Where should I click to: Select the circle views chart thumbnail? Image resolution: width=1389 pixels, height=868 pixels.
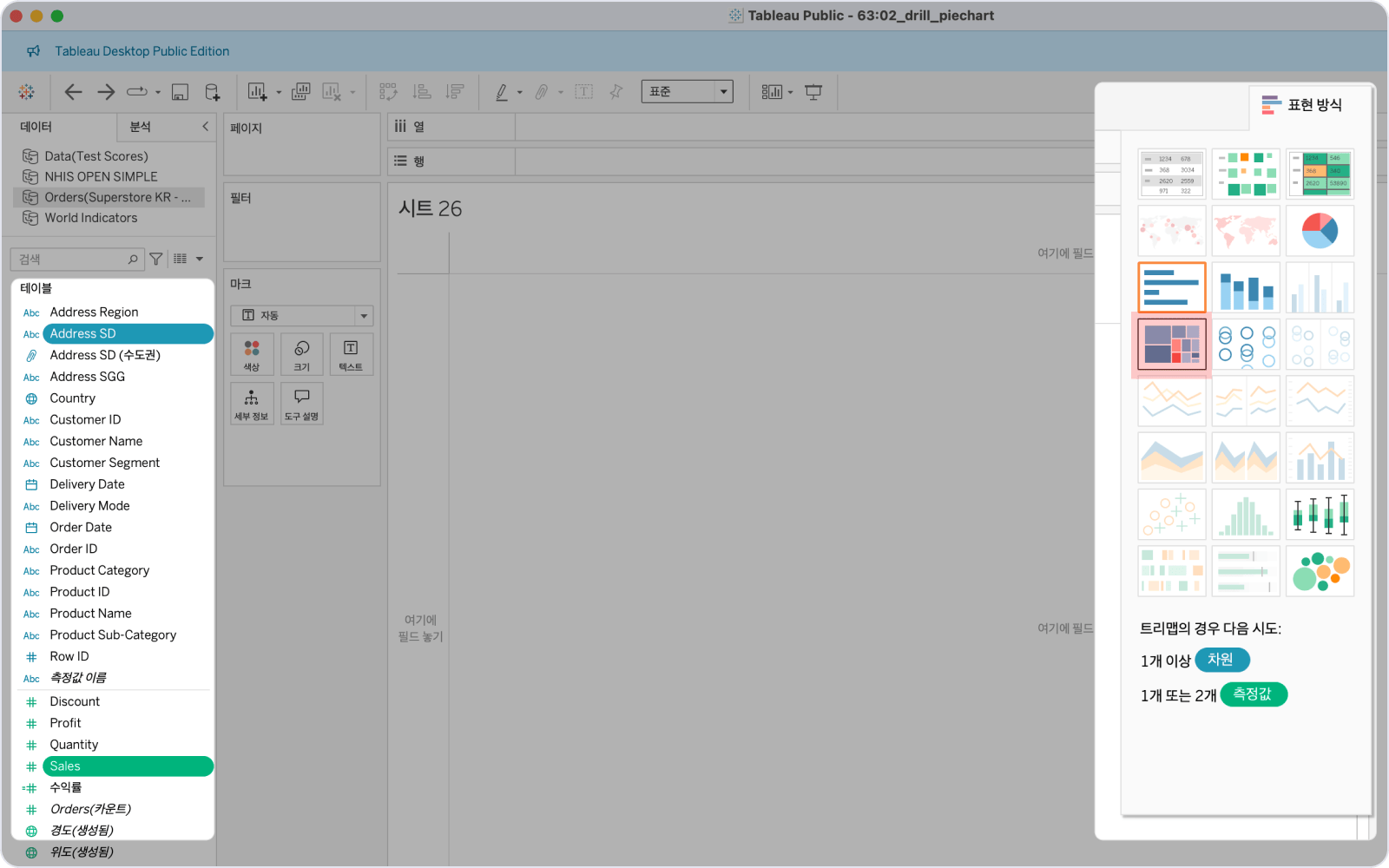(1246, 345)
